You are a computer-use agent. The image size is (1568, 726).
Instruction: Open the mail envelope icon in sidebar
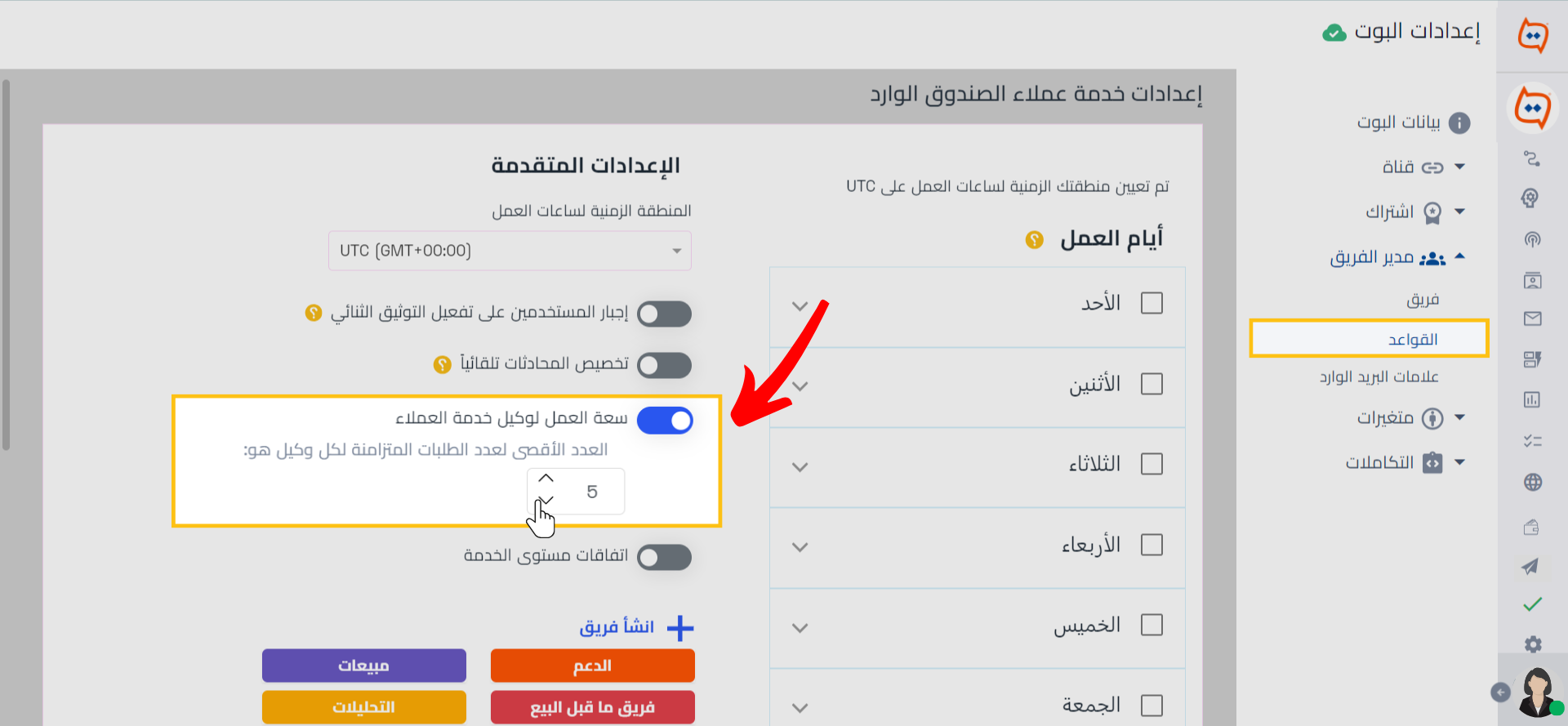[x=1533, y=318]
